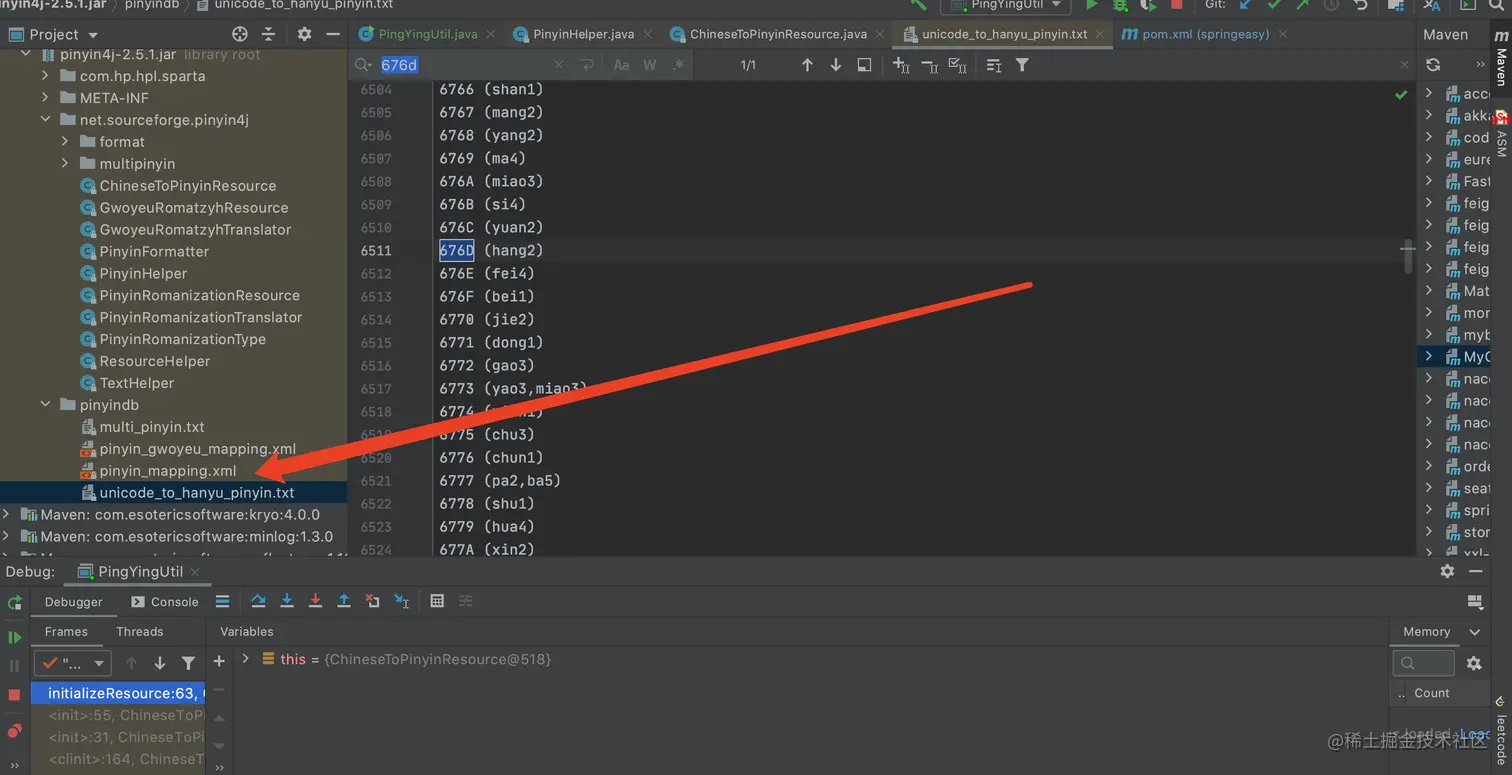
Task: Toggle Words (W) option in find bar
Action: [x=650, y=65]
